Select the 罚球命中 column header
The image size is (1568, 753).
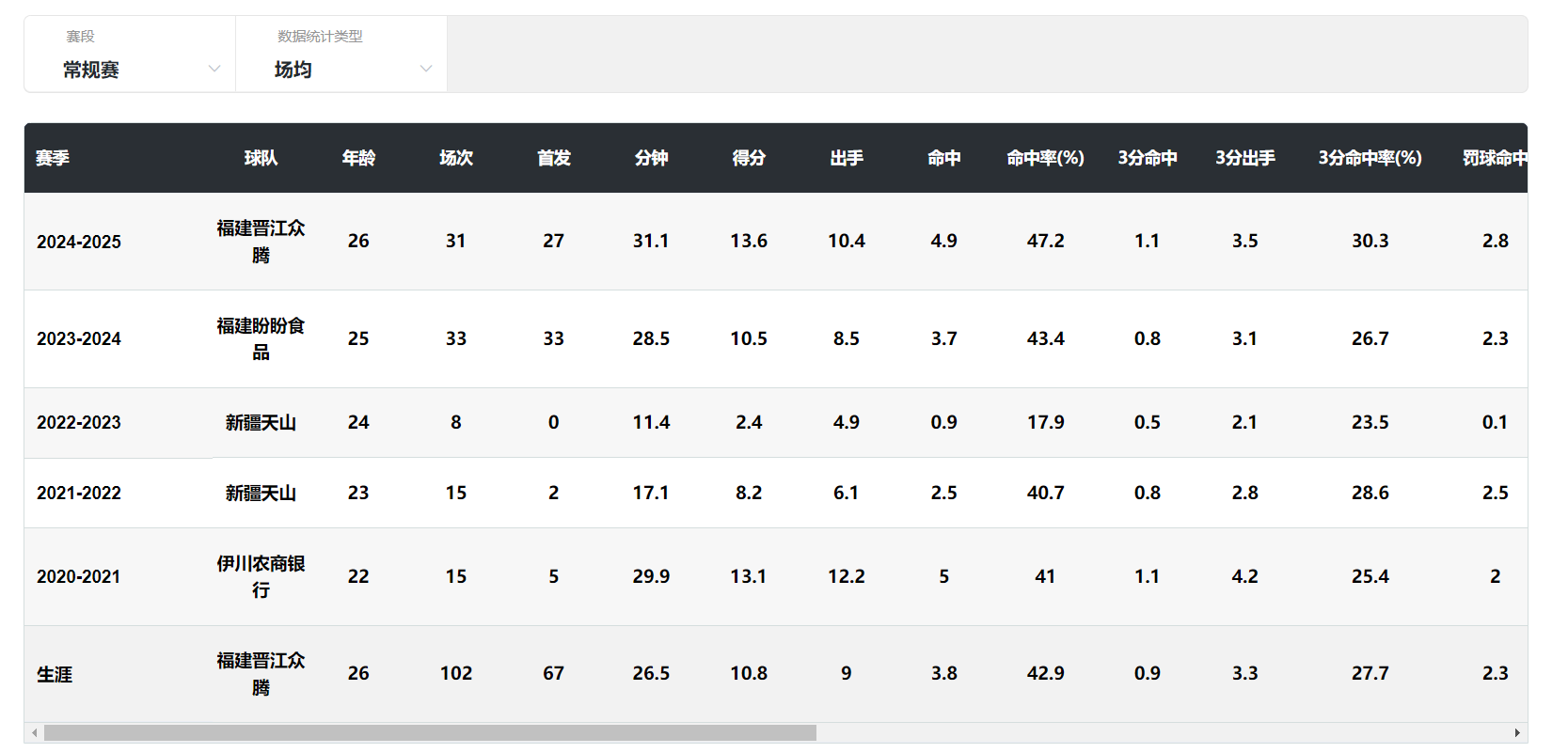(x=1494, y=158)
